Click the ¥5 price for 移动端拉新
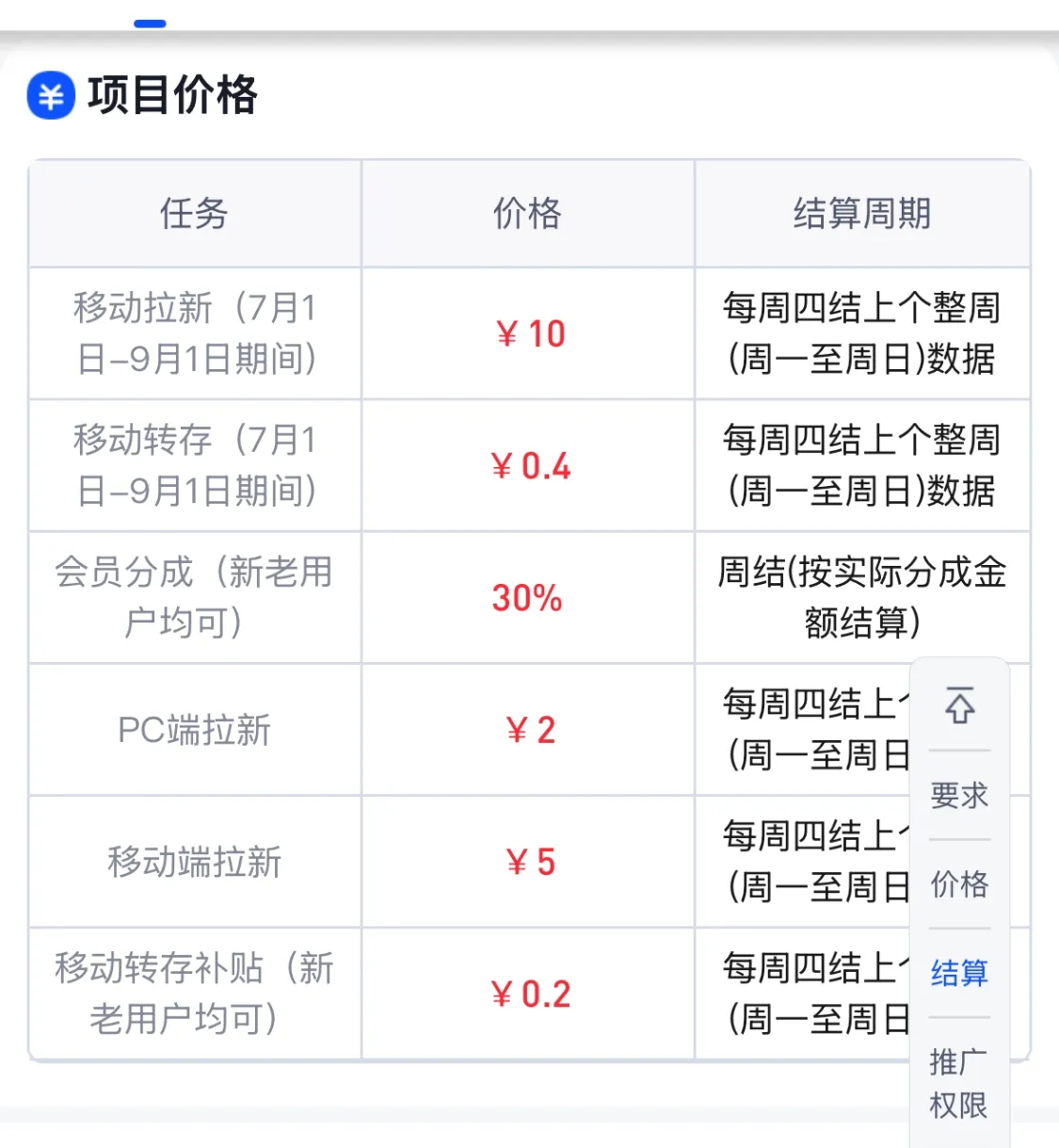The image size is (1059, 1148). point(527,862)
